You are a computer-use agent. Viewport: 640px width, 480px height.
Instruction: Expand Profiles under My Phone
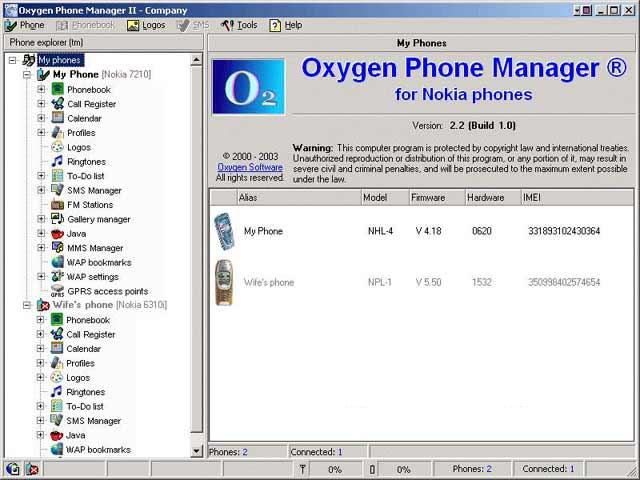coord(41,132)
